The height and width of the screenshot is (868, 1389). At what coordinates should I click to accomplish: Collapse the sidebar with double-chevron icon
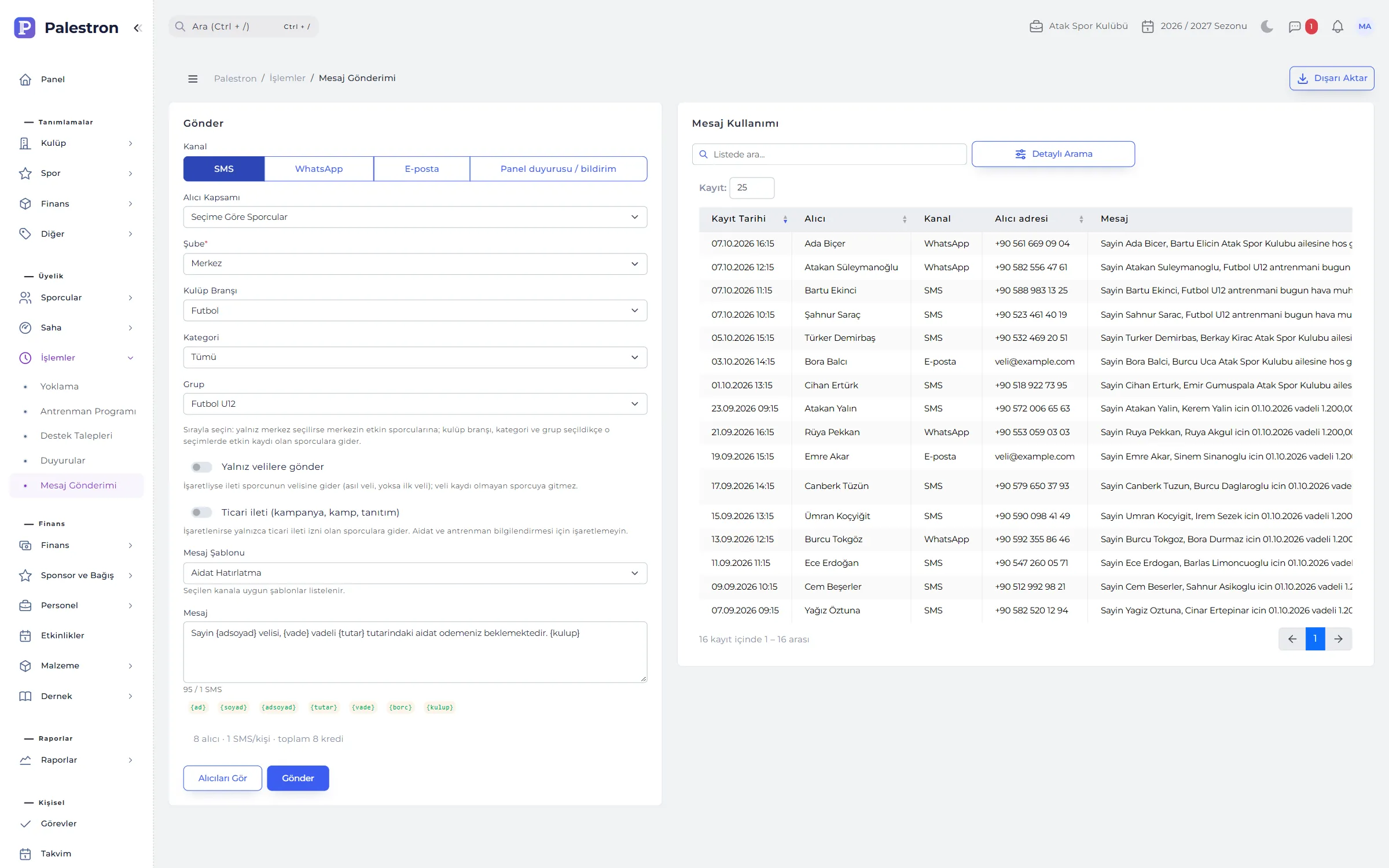137,28
